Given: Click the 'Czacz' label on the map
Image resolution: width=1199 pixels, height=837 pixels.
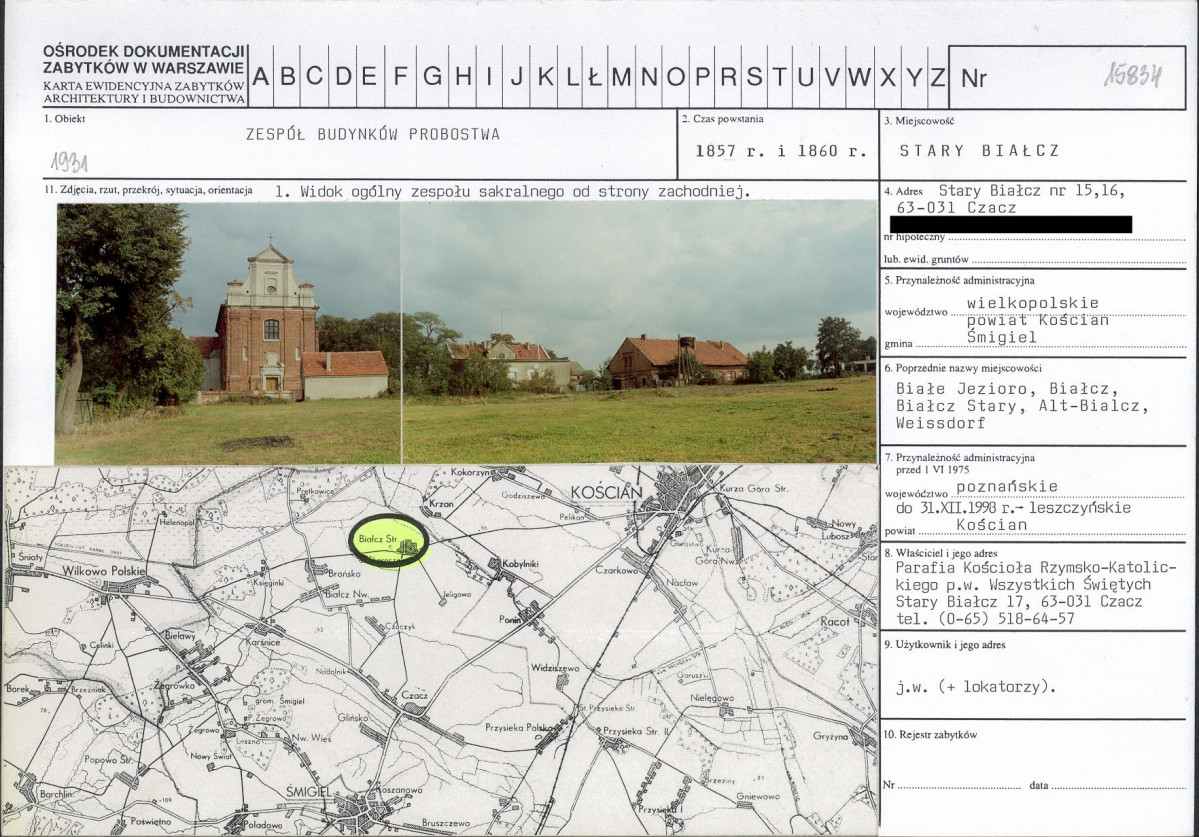Looking at the screenshot, I should point(414,696).
